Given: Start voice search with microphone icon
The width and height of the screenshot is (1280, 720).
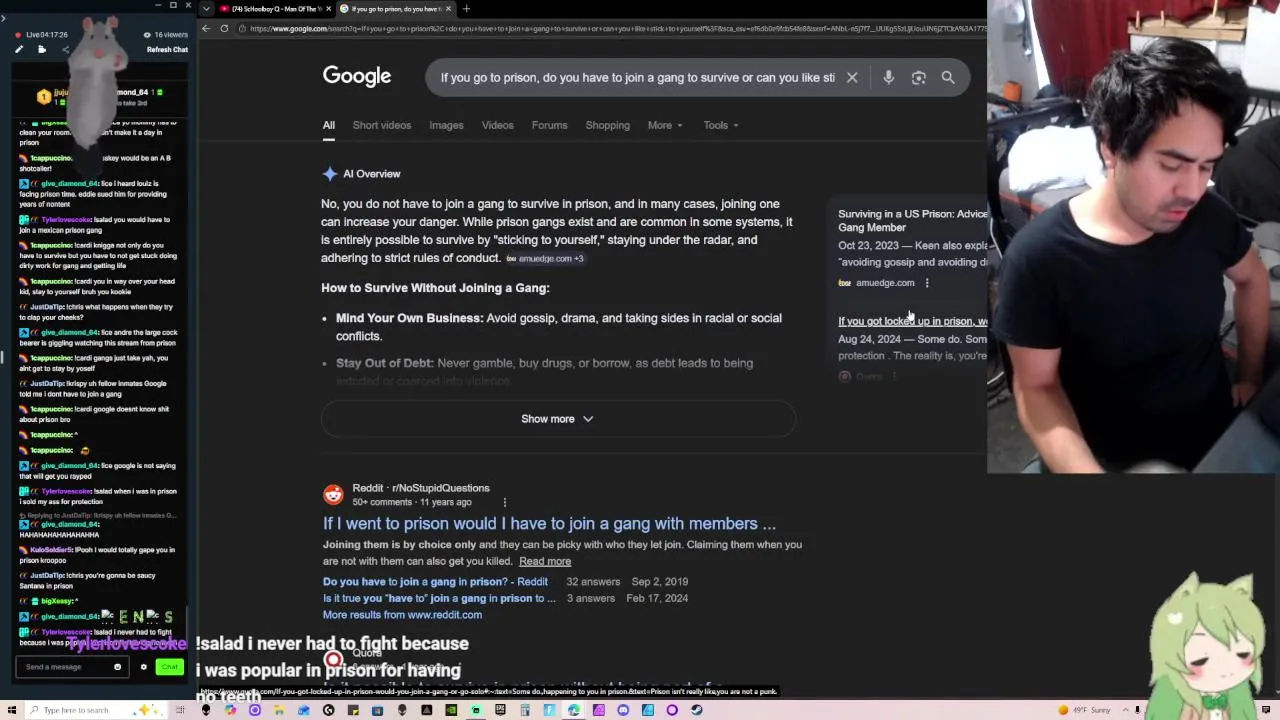Looking at the screenshot, I should click(888, 77).
